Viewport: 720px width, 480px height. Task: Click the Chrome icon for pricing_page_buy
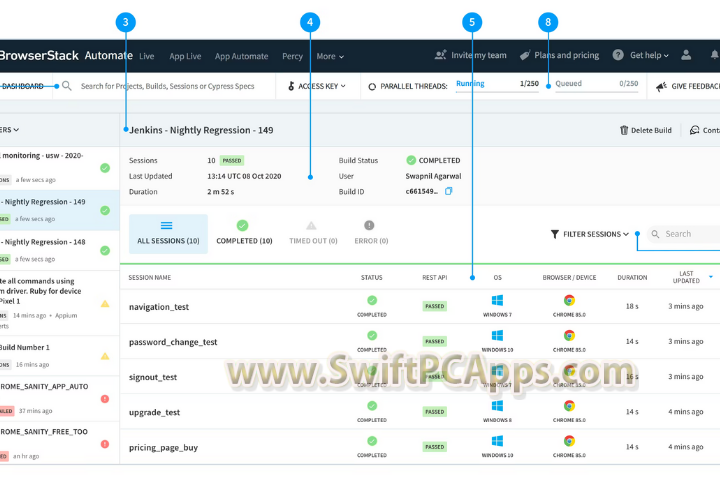(569, 441)
